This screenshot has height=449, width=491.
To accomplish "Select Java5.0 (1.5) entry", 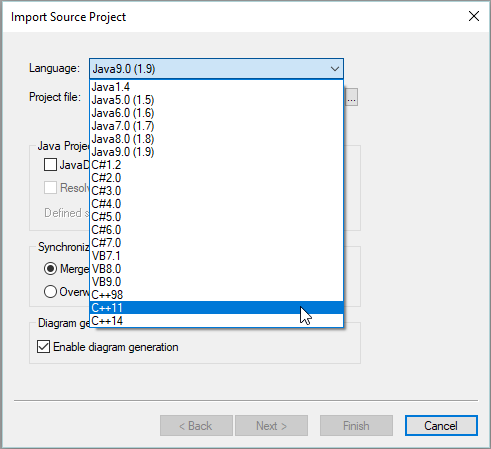I will pyautogui.click(x=217, y=100).
